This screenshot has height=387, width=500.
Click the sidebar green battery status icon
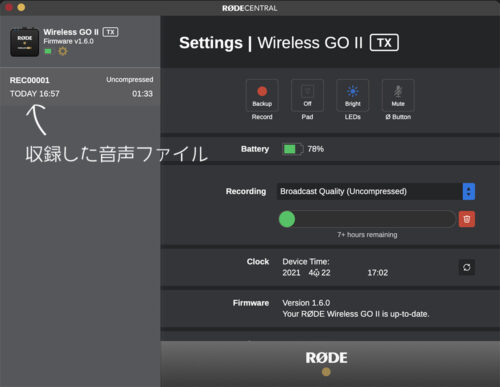pos(48,51)
